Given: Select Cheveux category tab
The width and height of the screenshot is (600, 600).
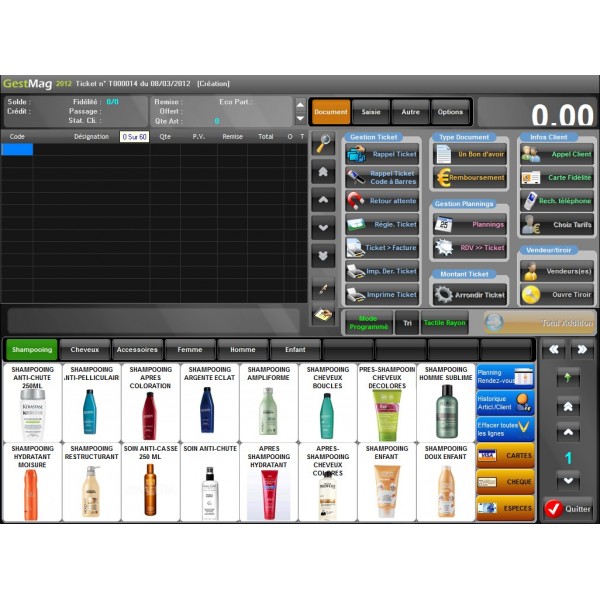Looking at the screenshot, I should (85, 349).
